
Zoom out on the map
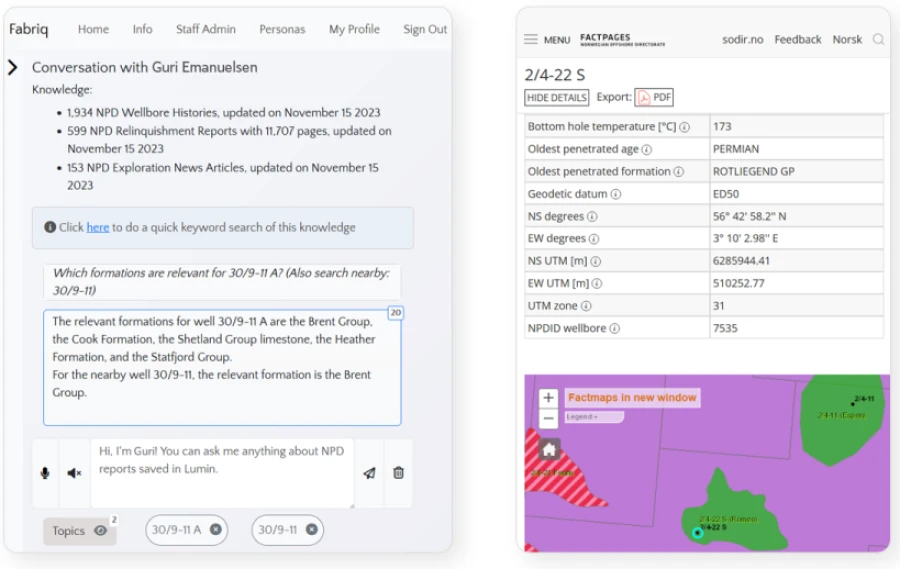(548, 418)
